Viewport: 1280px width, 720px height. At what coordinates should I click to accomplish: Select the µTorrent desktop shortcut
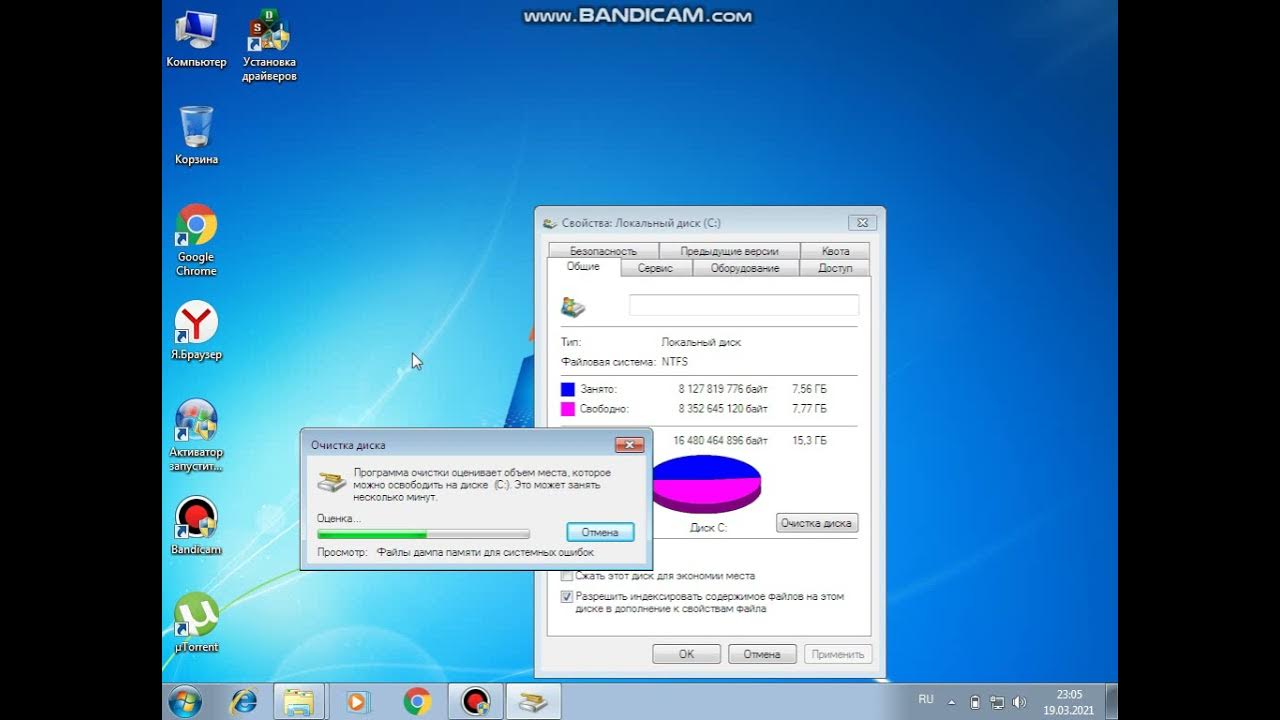[196, 622]
